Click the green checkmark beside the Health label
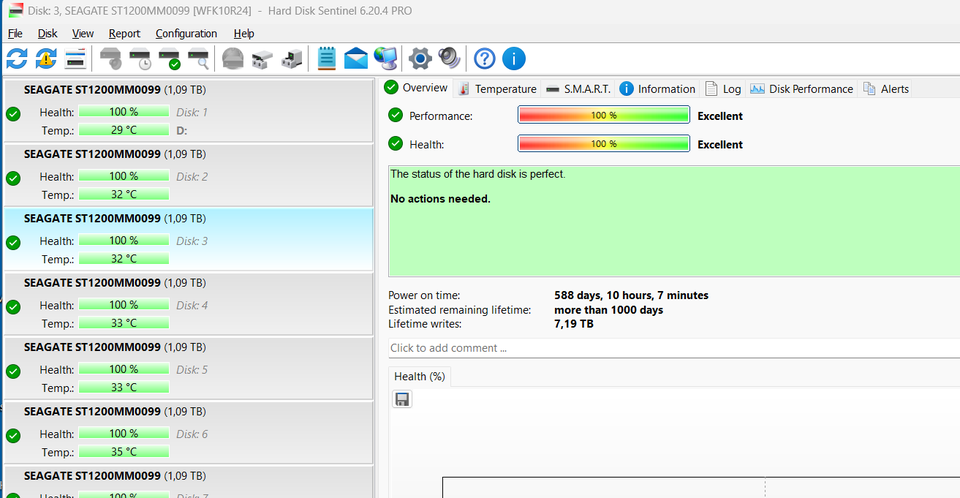Screen dimensions: 960x498 pyautogui.click(x=396, y=144)
